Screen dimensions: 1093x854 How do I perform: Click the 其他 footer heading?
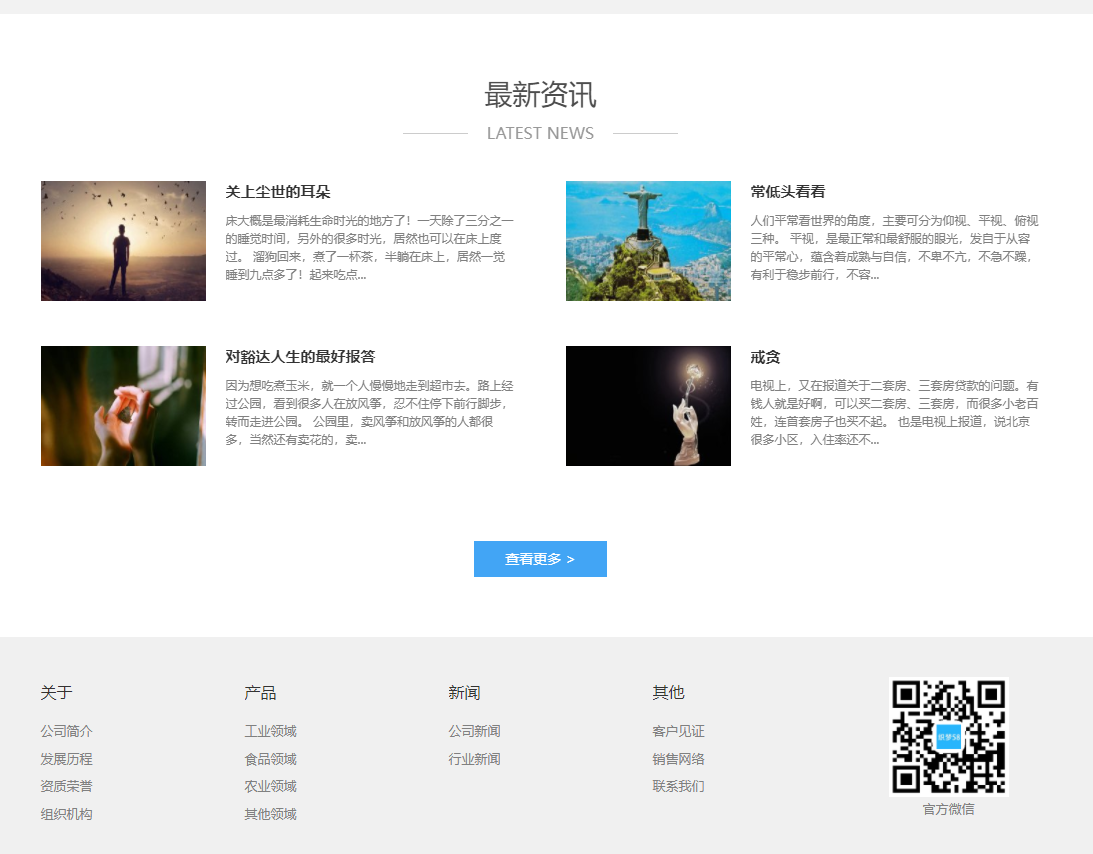(668, 692)
